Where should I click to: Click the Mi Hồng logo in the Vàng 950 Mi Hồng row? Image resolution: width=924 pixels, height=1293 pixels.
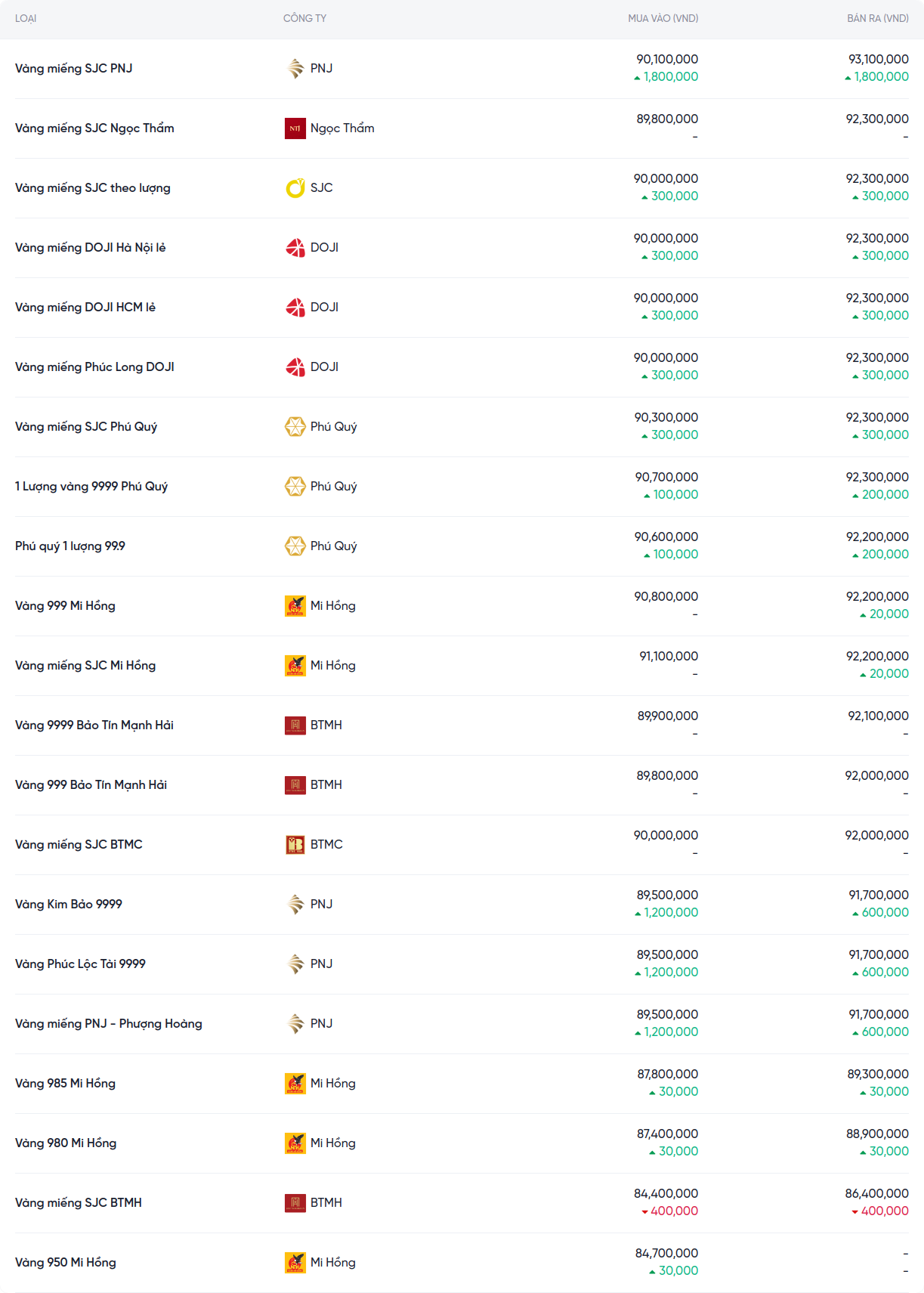295,1263
